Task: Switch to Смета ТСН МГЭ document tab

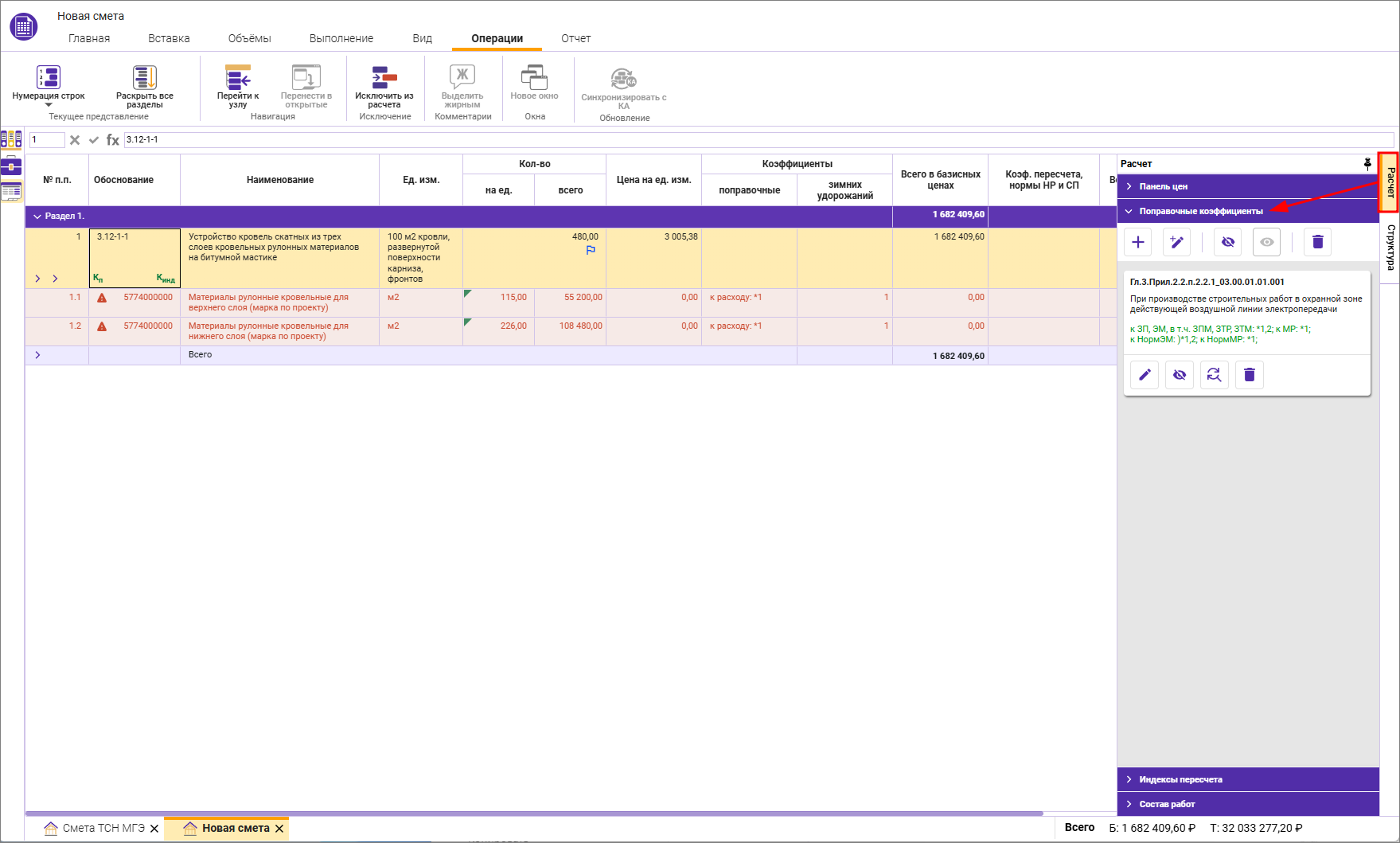Action: [x=103, y=828]
